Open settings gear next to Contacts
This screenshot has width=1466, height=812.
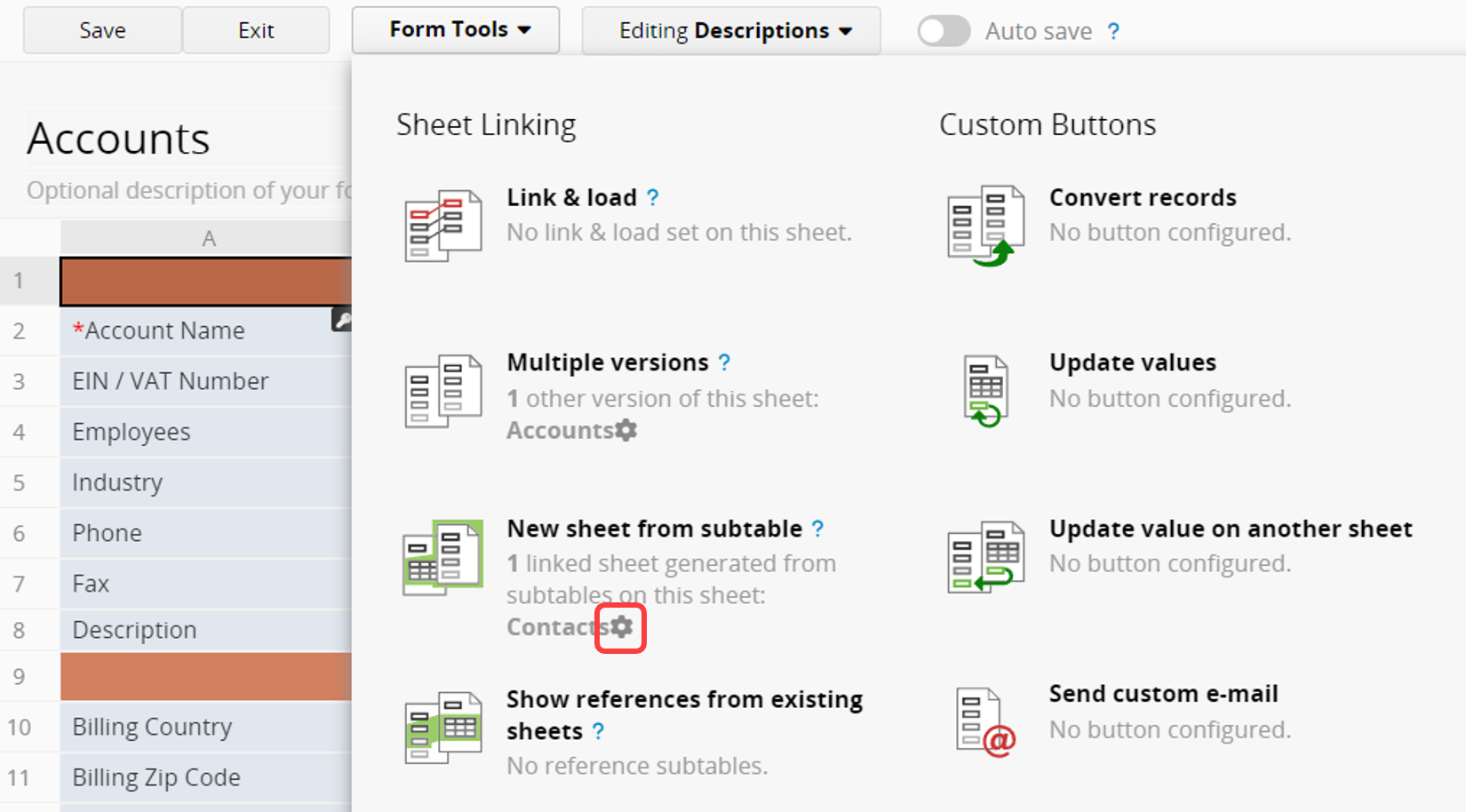pos(621,627)
